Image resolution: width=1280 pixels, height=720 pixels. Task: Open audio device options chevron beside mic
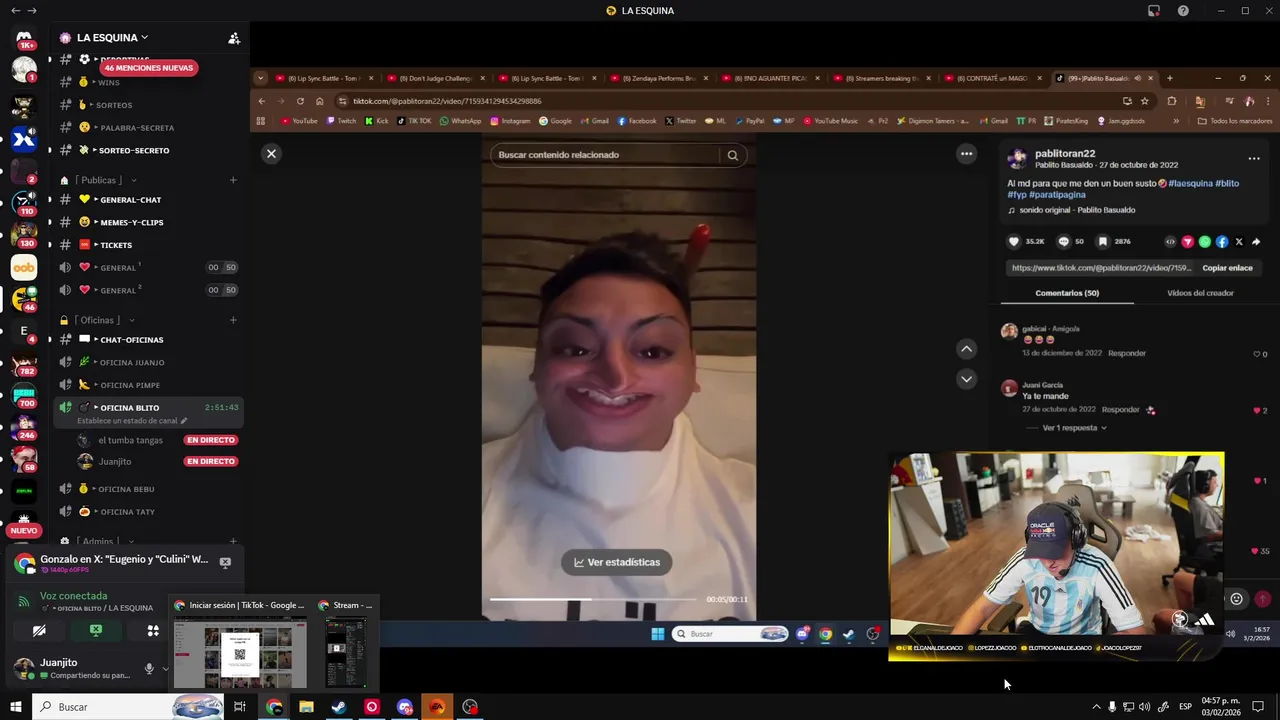point(164,668)
